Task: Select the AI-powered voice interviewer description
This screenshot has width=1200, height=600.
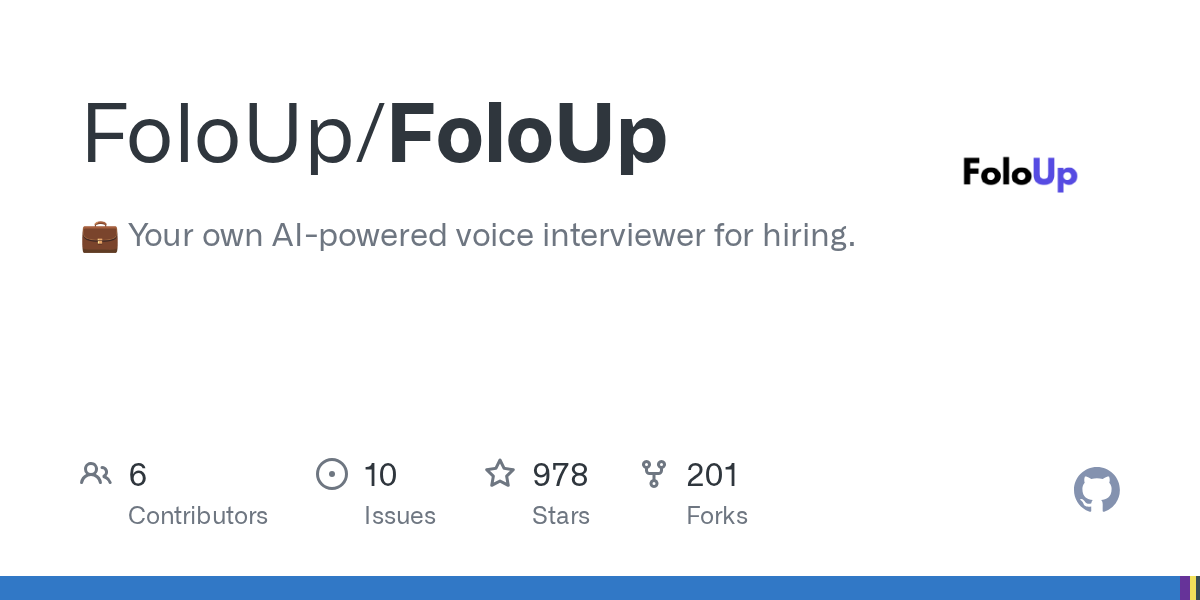Action: pos(491,236)
